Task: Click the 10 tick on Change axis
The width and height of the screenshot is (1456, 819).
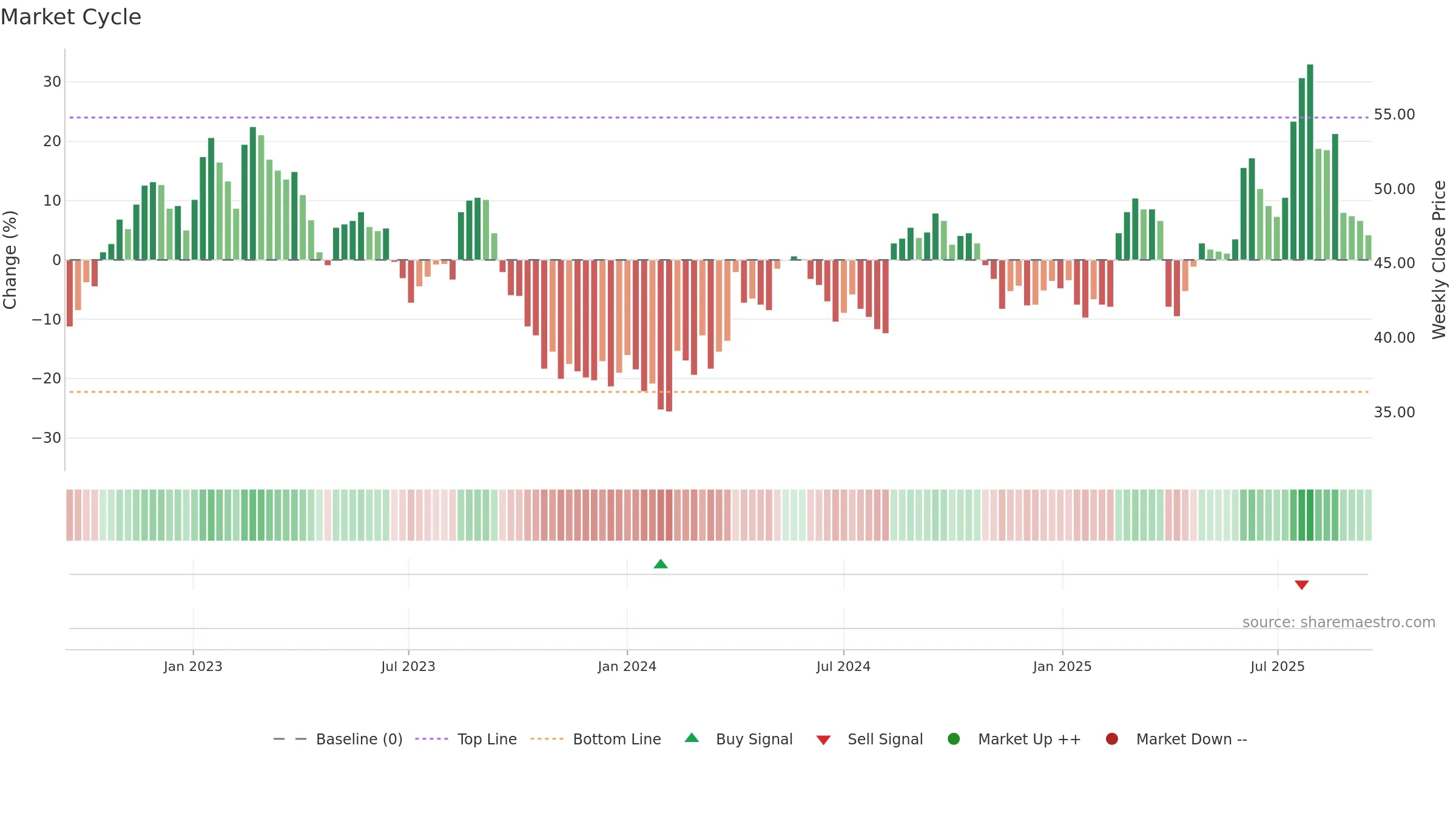Action: 52,201
